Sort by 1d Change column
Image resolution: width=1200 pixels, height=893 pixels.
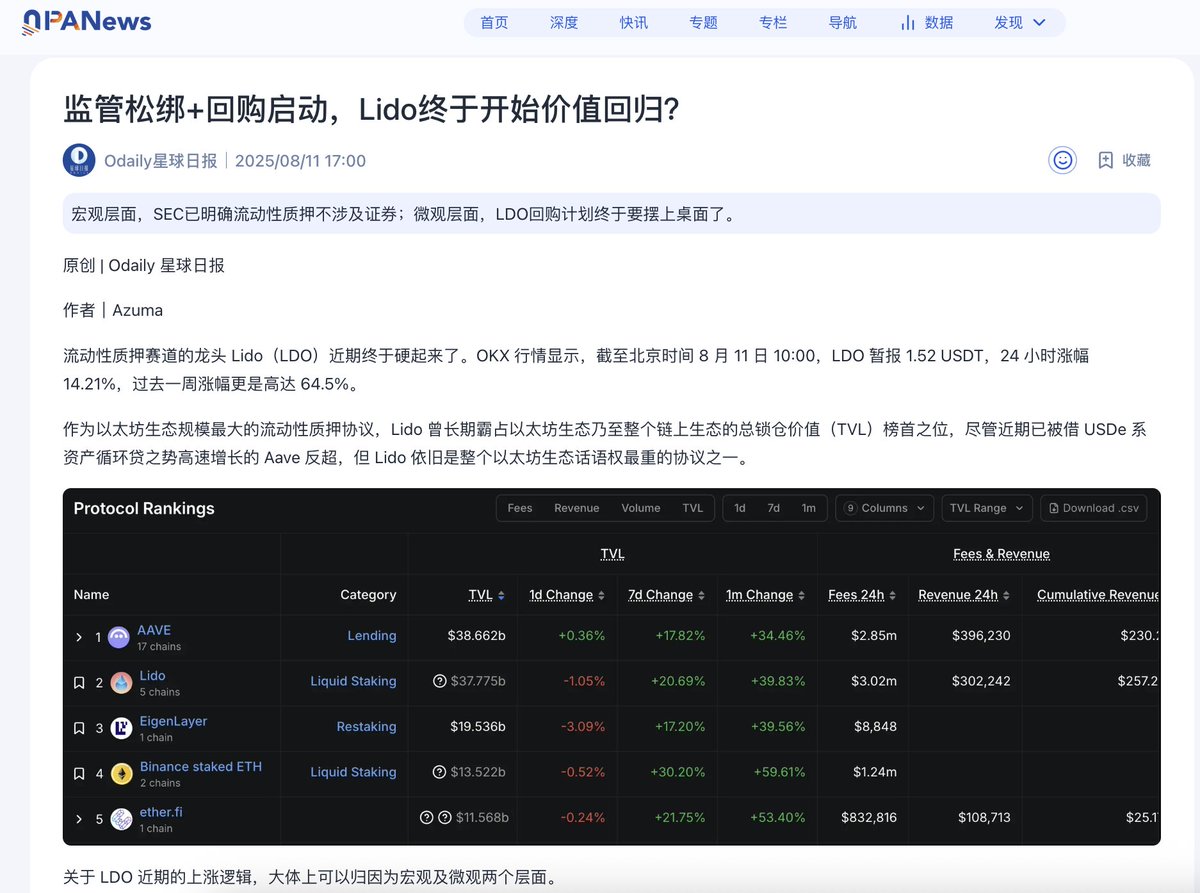[x=601, y=595]
